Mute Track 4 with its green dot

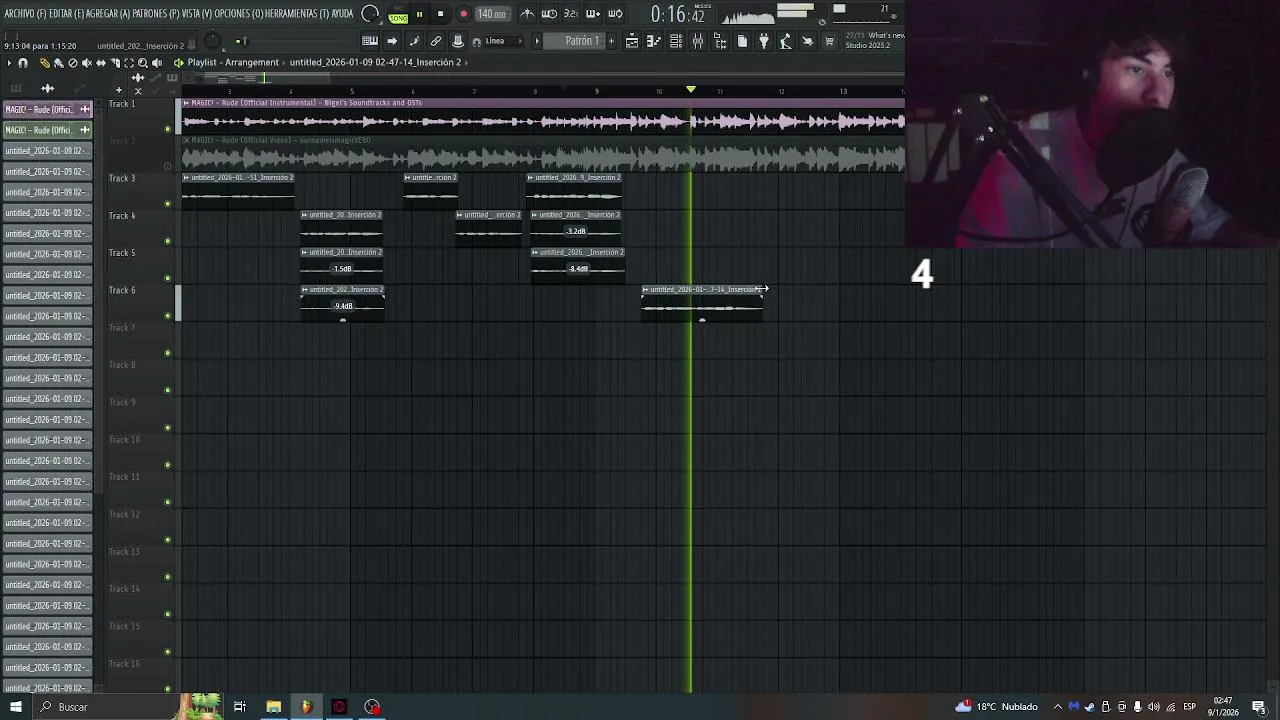click(167, 241)
